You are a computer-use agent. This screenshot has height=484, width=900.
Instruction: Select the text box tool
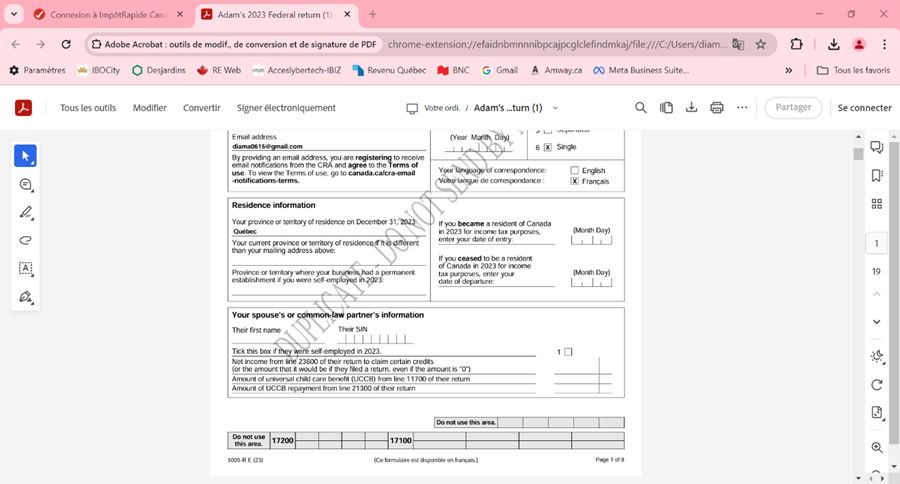(25, 268)
